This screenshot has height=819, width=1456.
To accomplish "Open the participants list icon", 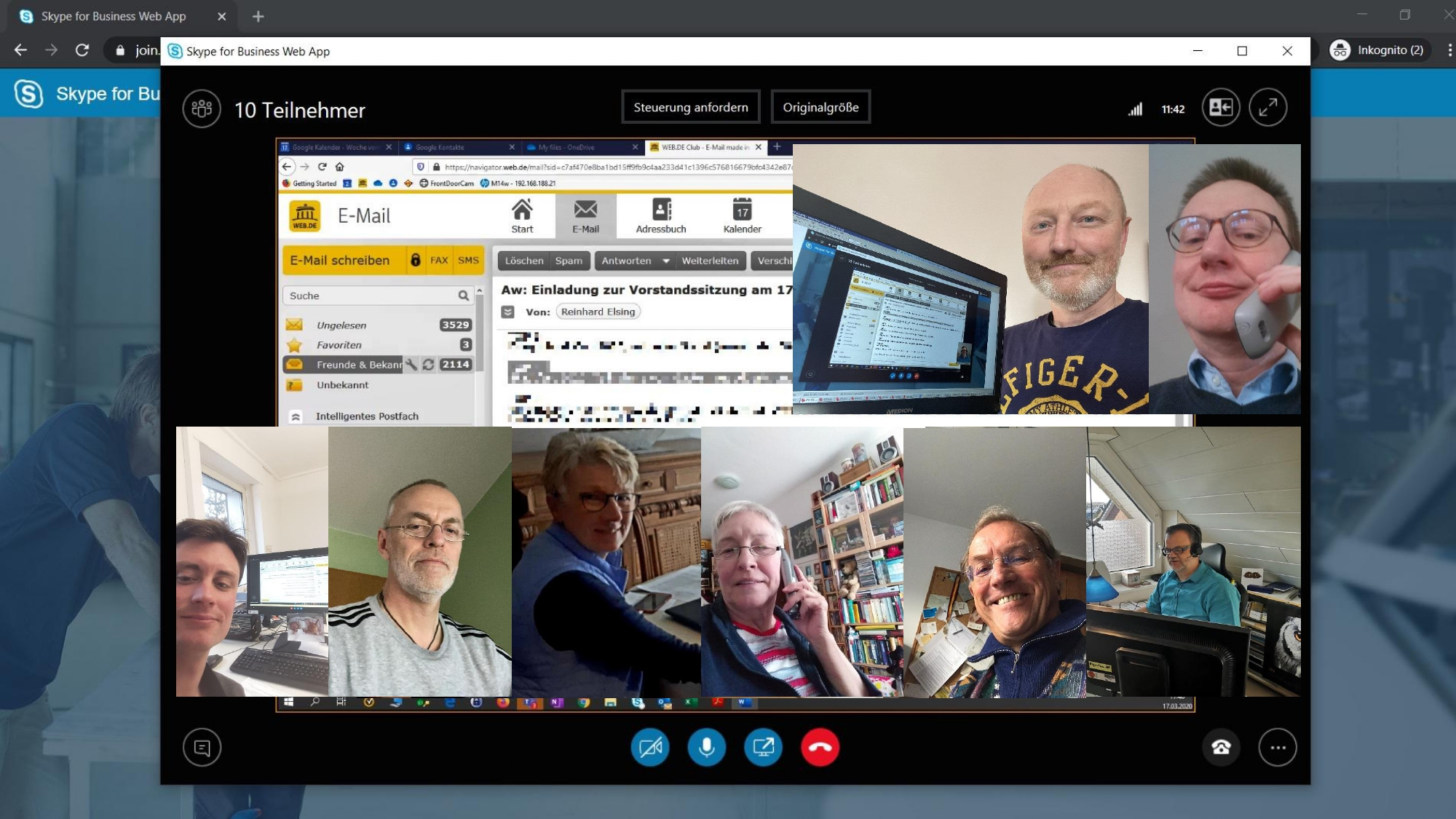I will (x=202, y=109).
